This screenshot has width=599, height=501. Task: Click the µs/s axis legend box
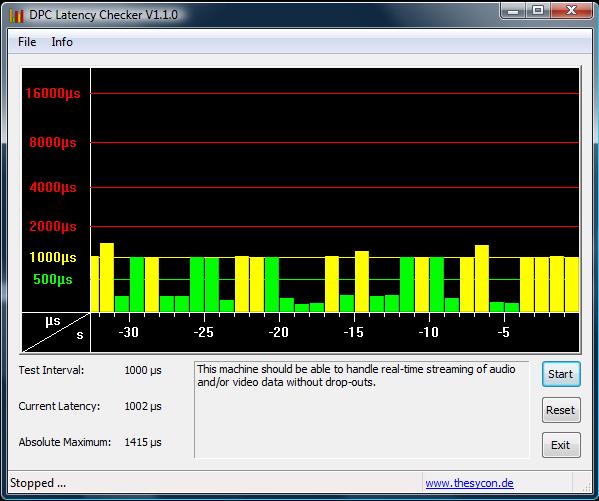pyautogui.click(x=56, y=332)
